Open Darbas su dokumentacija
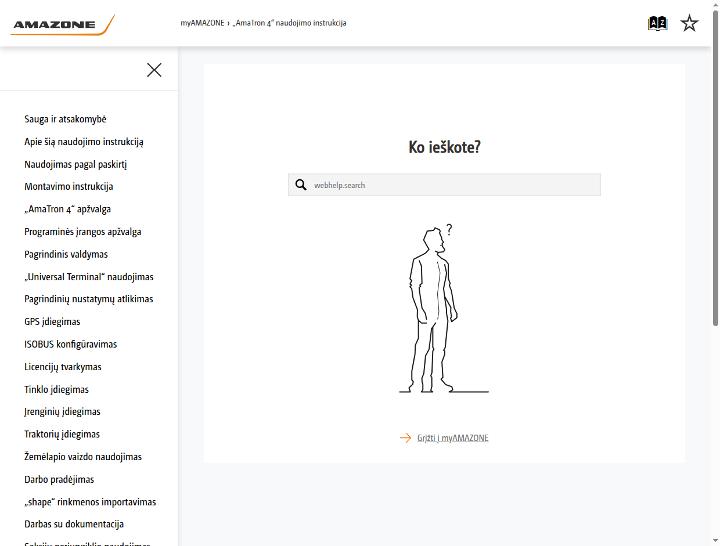Screen dimensions: 720x546 click(74, 524)
